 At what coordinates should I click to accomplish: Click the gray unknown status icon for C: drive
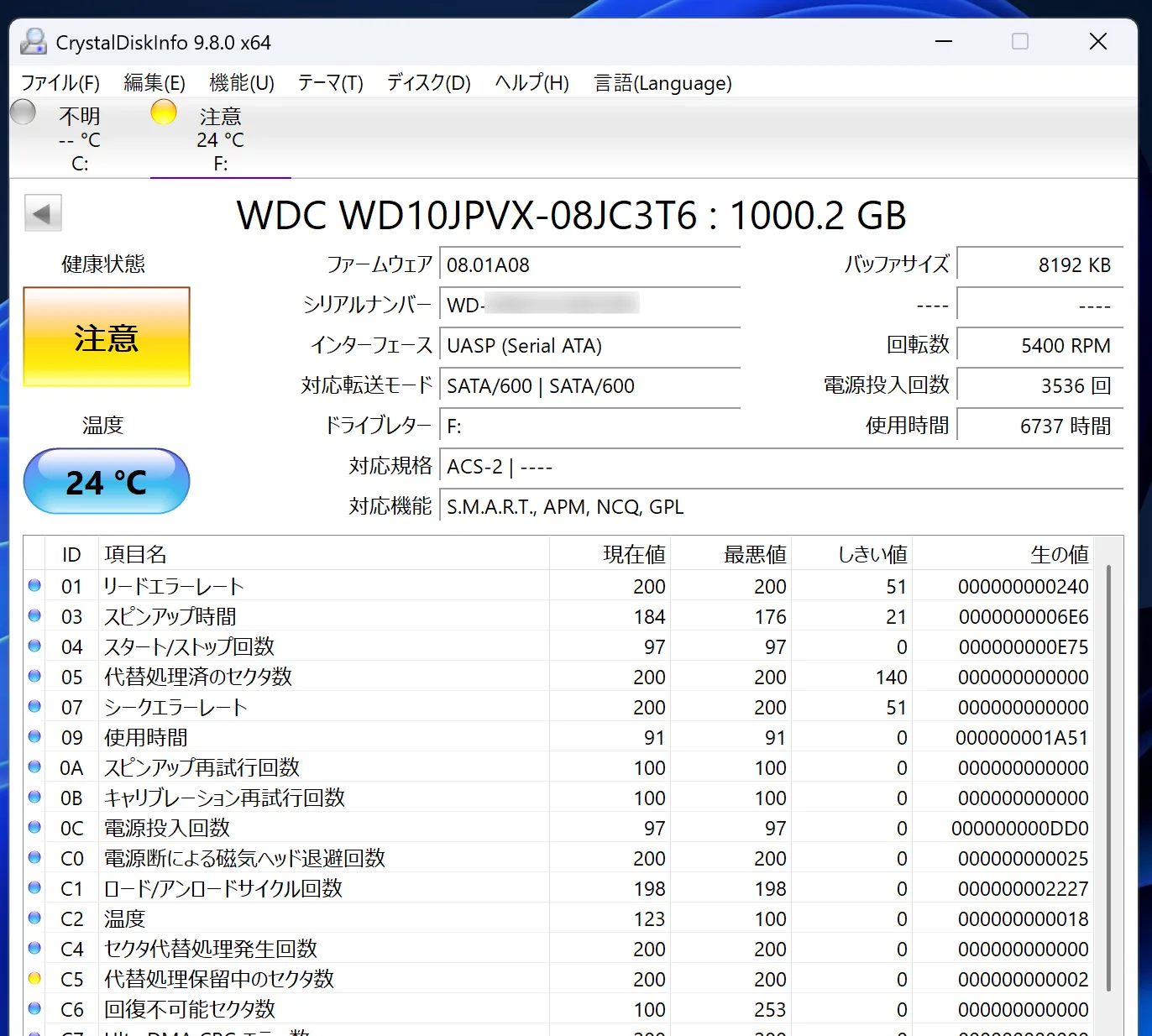24,112
